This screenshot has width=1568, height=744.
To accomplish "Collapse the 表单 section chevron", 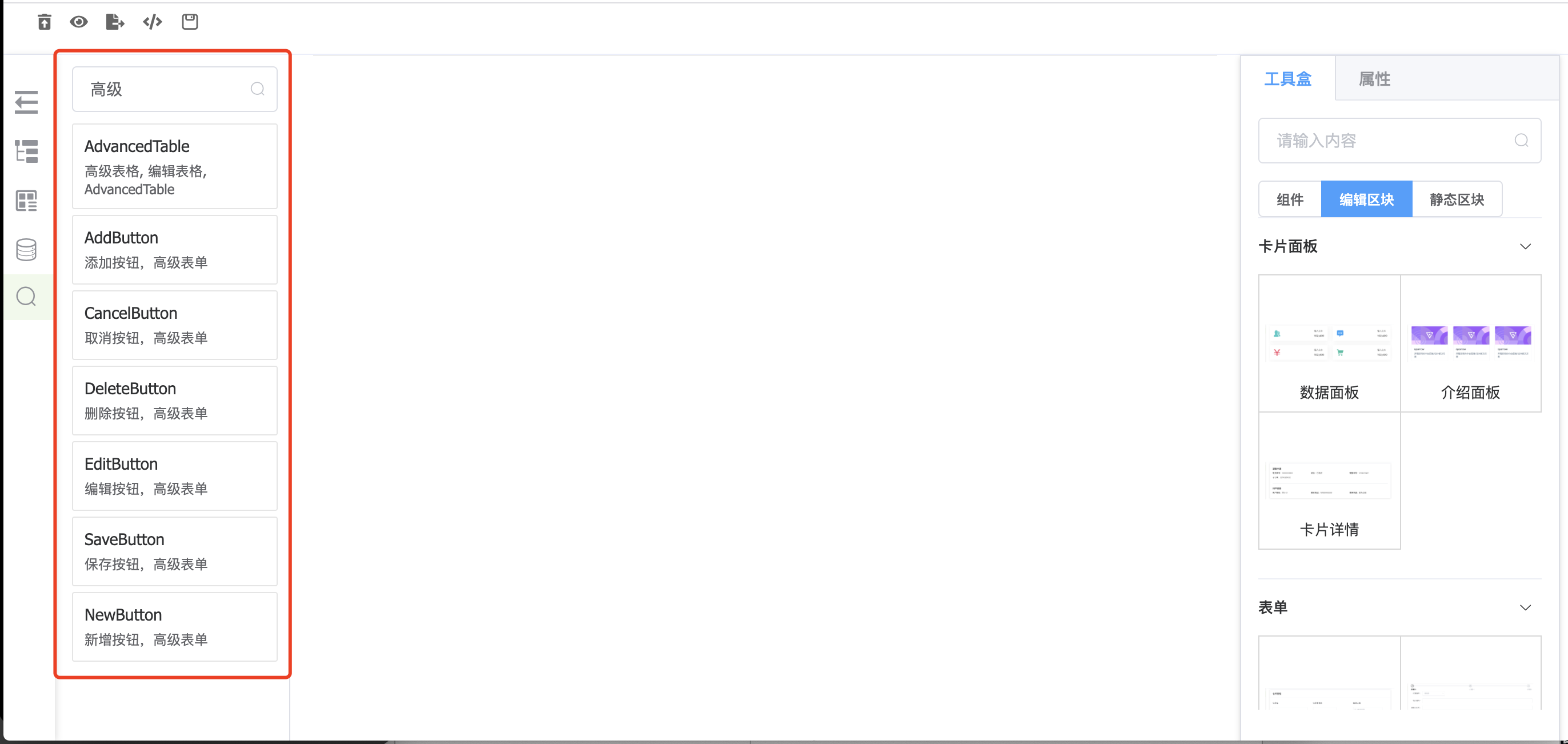I will pyautogui.click(x=1525, y=607).
